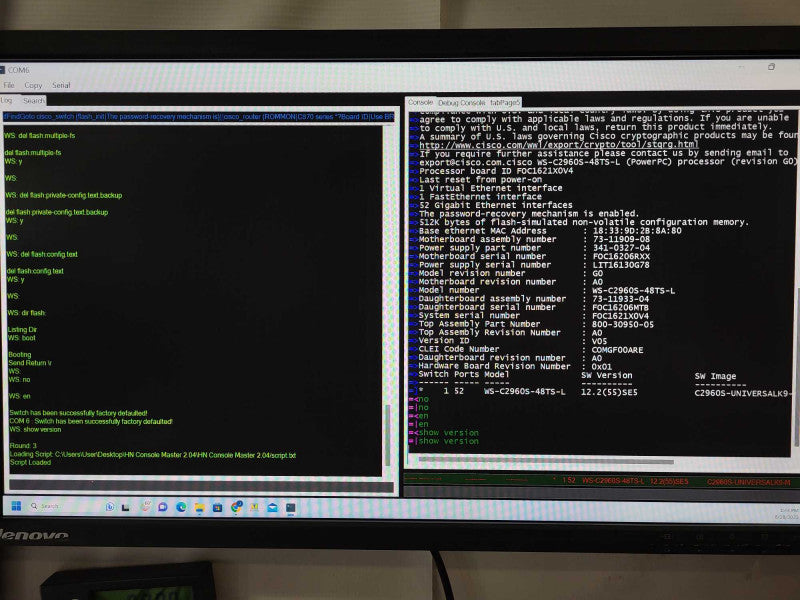Click SW Version 12.2(55)SE5 in table
This screenshot has height=600, width=800.
609,392
